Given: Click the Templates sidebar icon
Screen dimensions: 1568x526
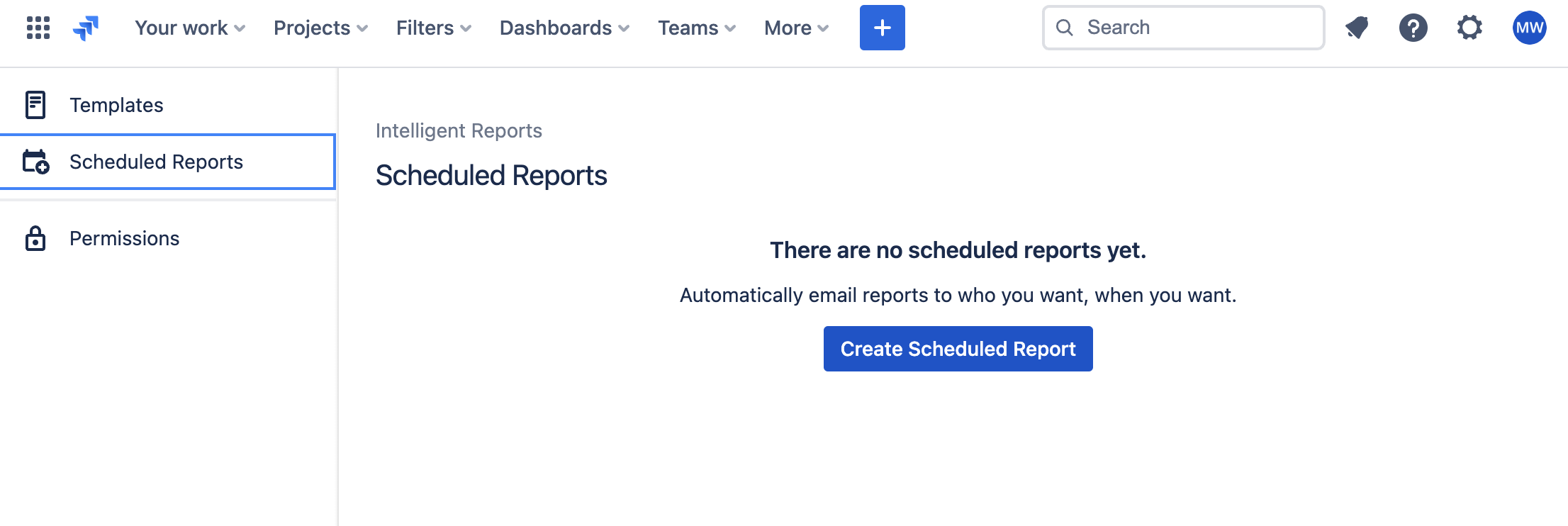Looking at the screenshot, I should point(35,103).
